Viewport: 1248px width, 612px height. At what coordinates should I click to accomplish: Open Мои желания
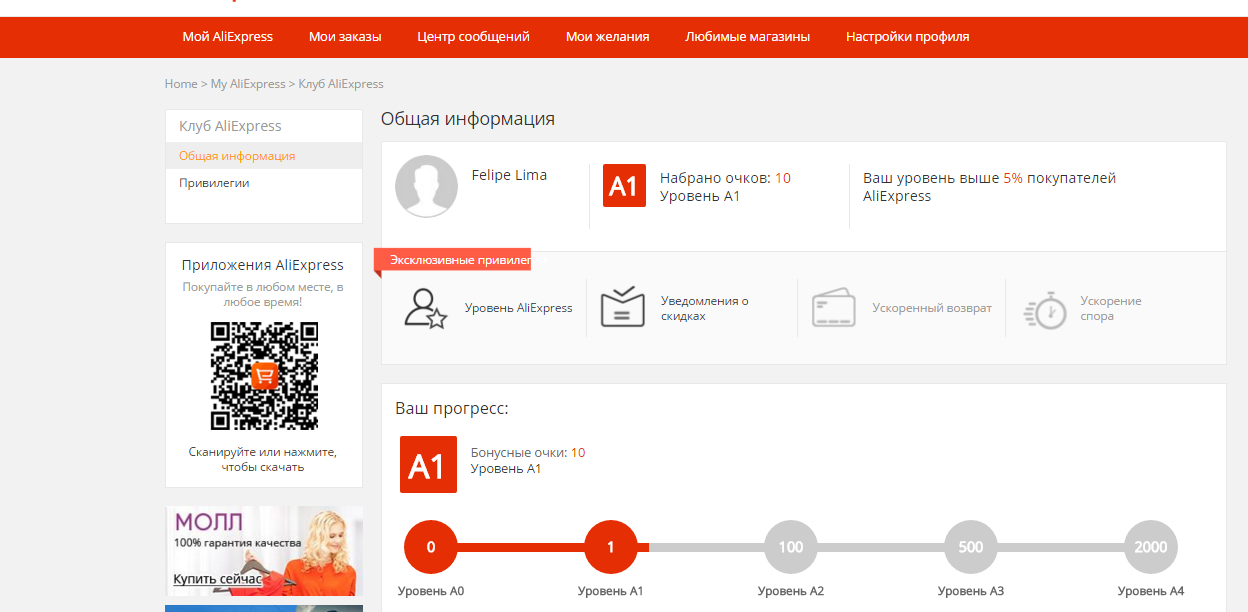[607, 37]
